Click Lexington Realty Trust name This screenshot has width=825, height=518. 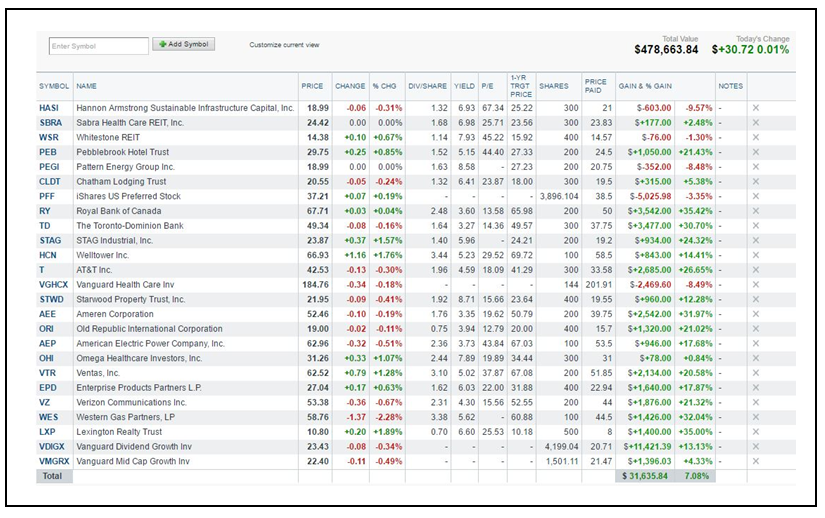119,432
